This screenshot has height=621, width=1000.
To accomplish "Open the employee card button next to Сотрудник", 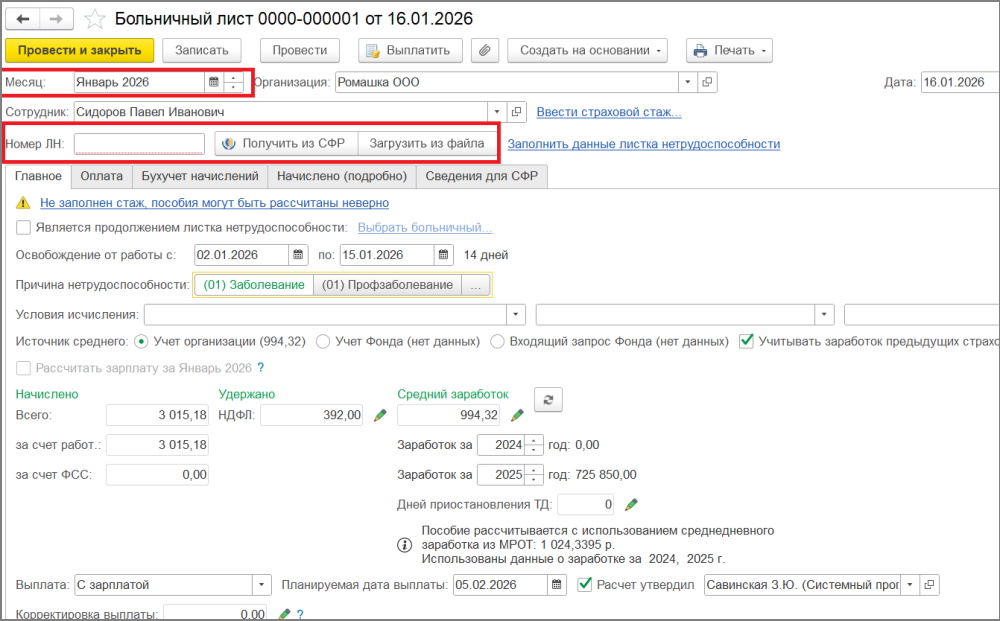I will [517, 112].
